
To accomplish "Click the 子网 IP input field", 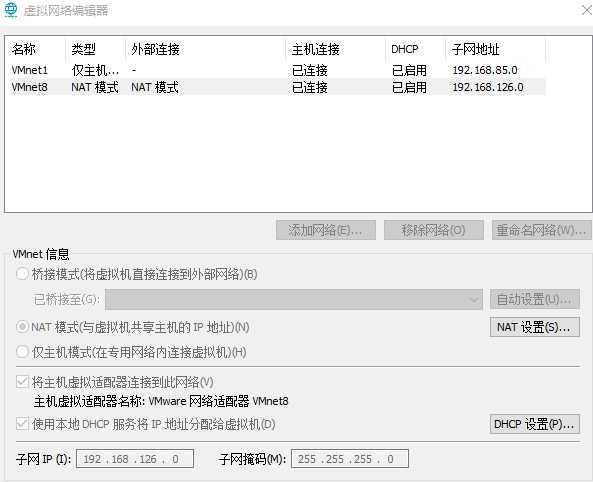I will [x=135, y=459].
